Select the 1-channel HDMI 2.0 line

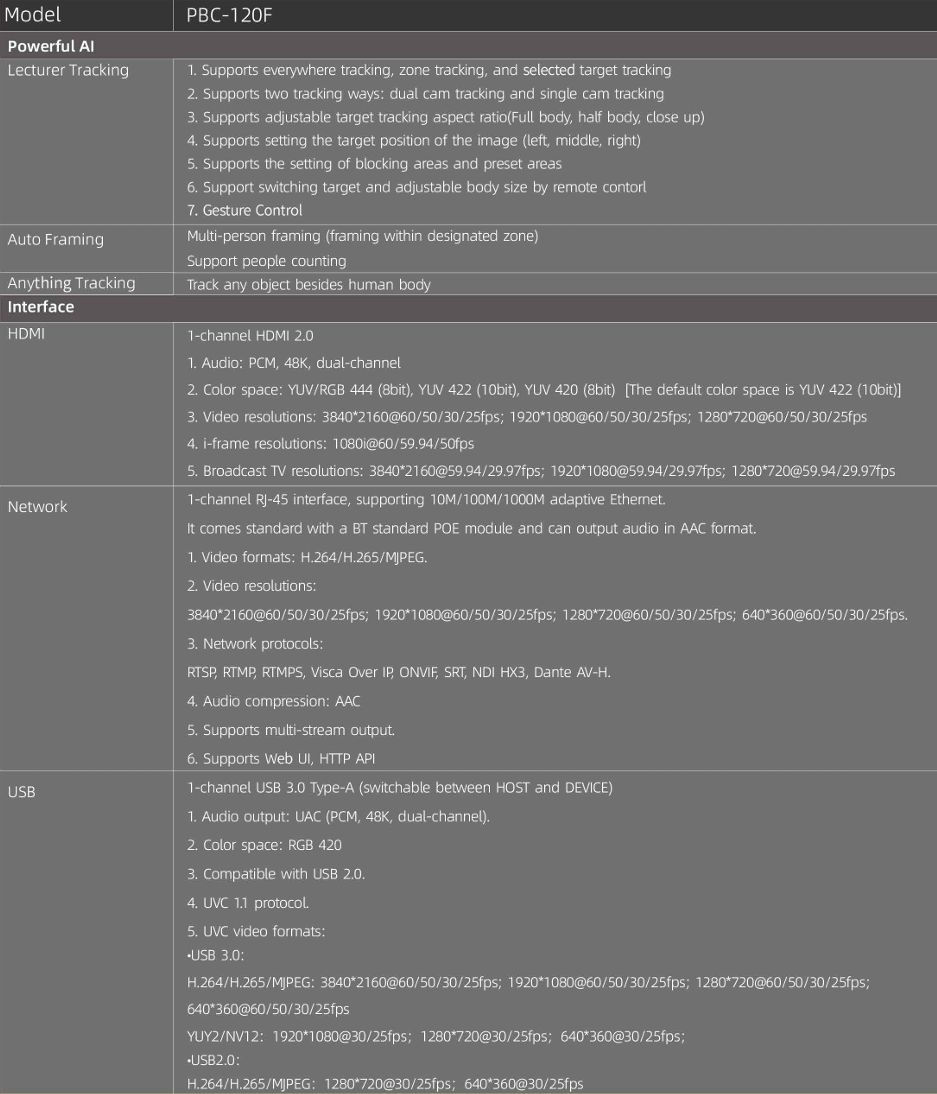250,336
